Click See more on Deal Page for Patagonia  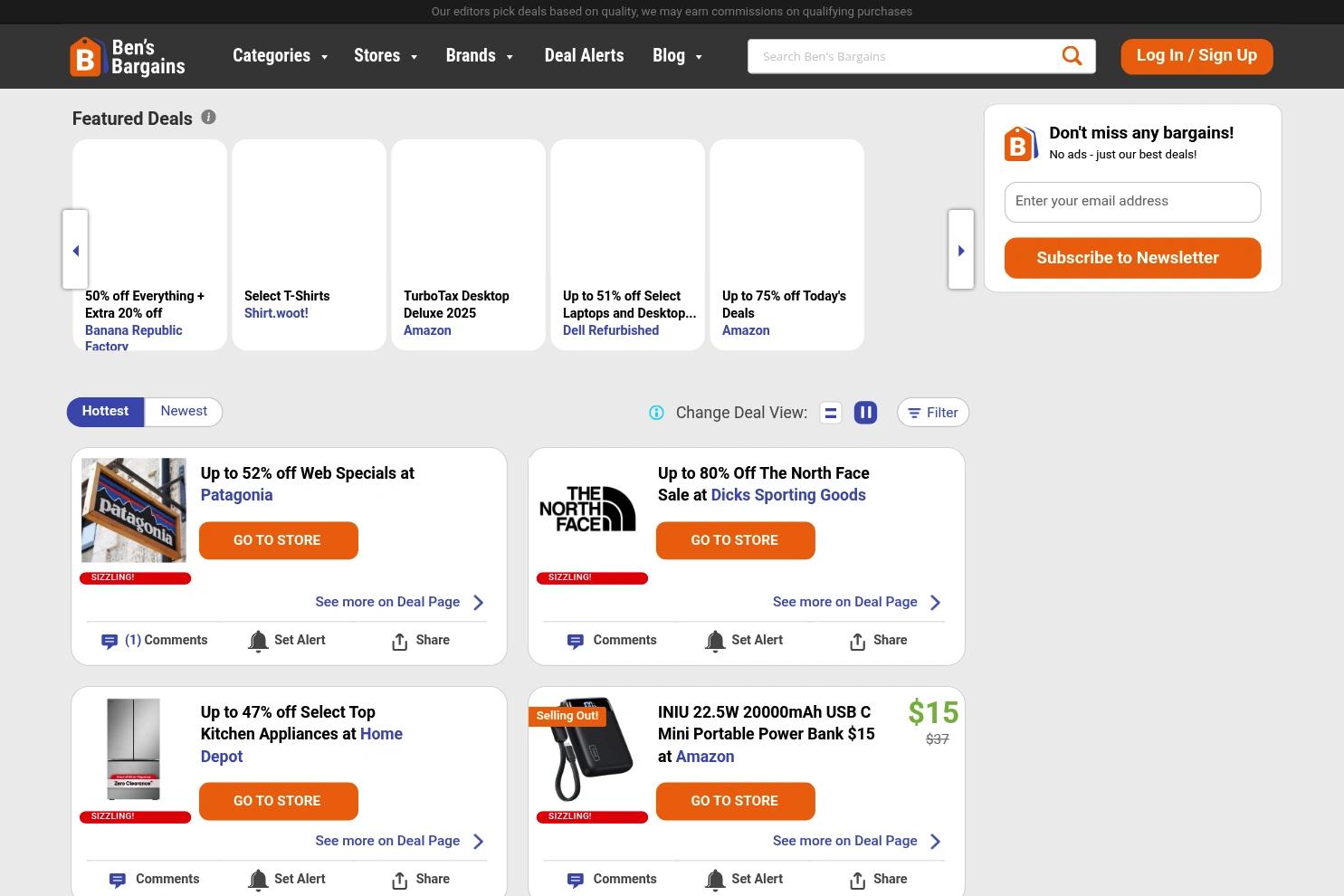point(387,602)
